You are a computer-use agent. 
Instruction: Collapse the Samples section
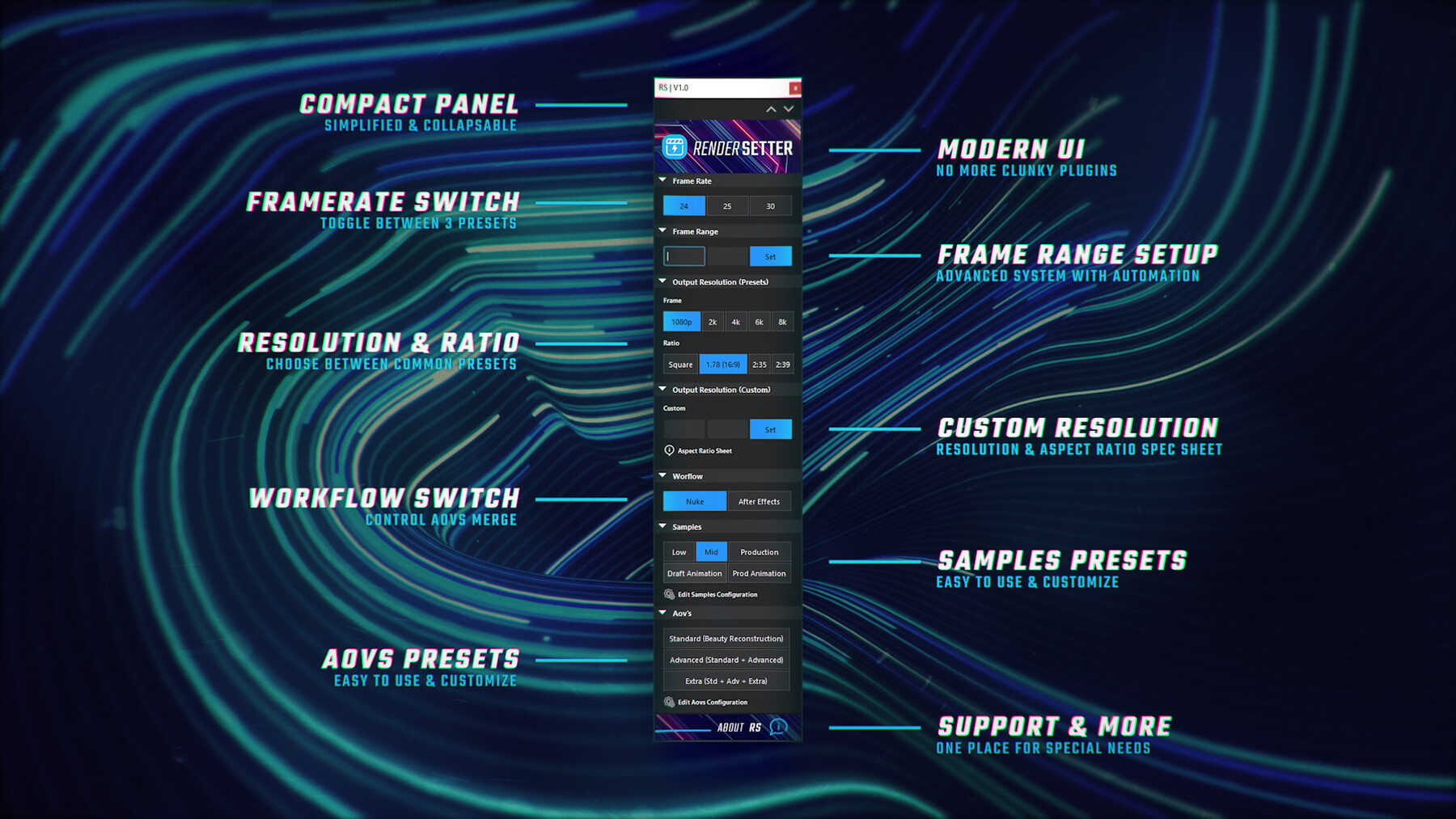coord(662,526)
